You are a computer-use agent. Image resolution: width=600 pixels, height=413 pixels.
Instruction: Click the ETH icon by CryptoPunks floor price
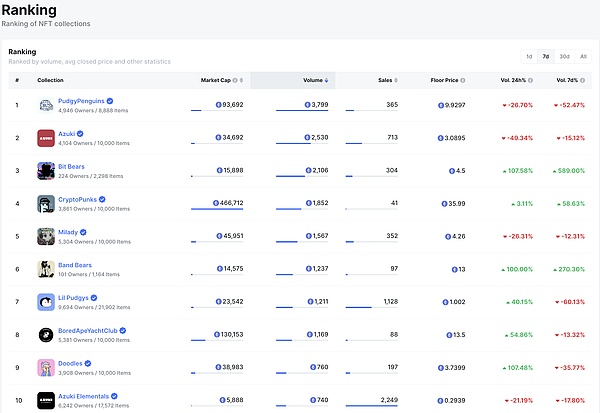pos(444,204)
